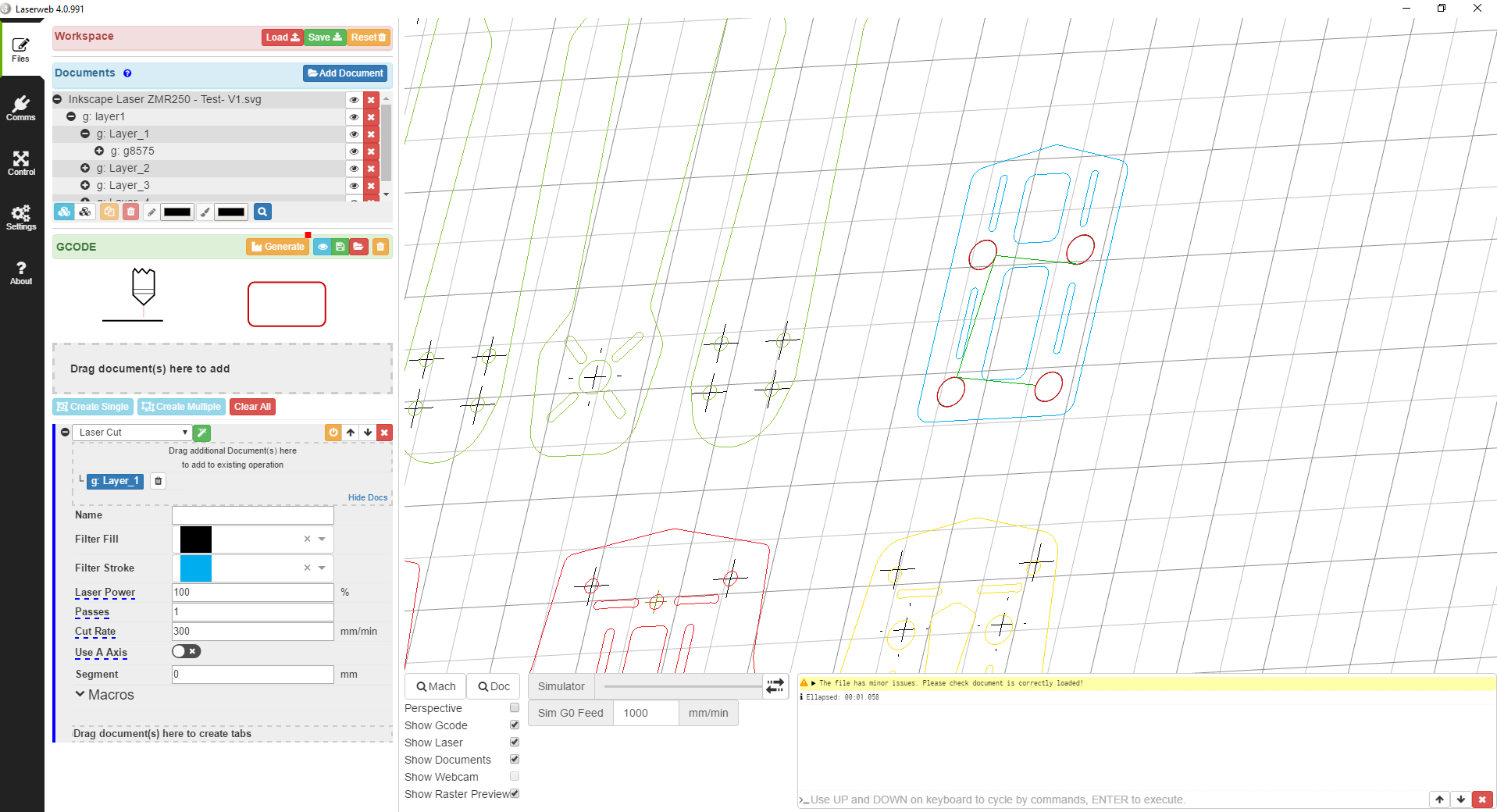Click the Generate GCODE button
This screenshot has width=1497, height=812.
click(278, 247)
